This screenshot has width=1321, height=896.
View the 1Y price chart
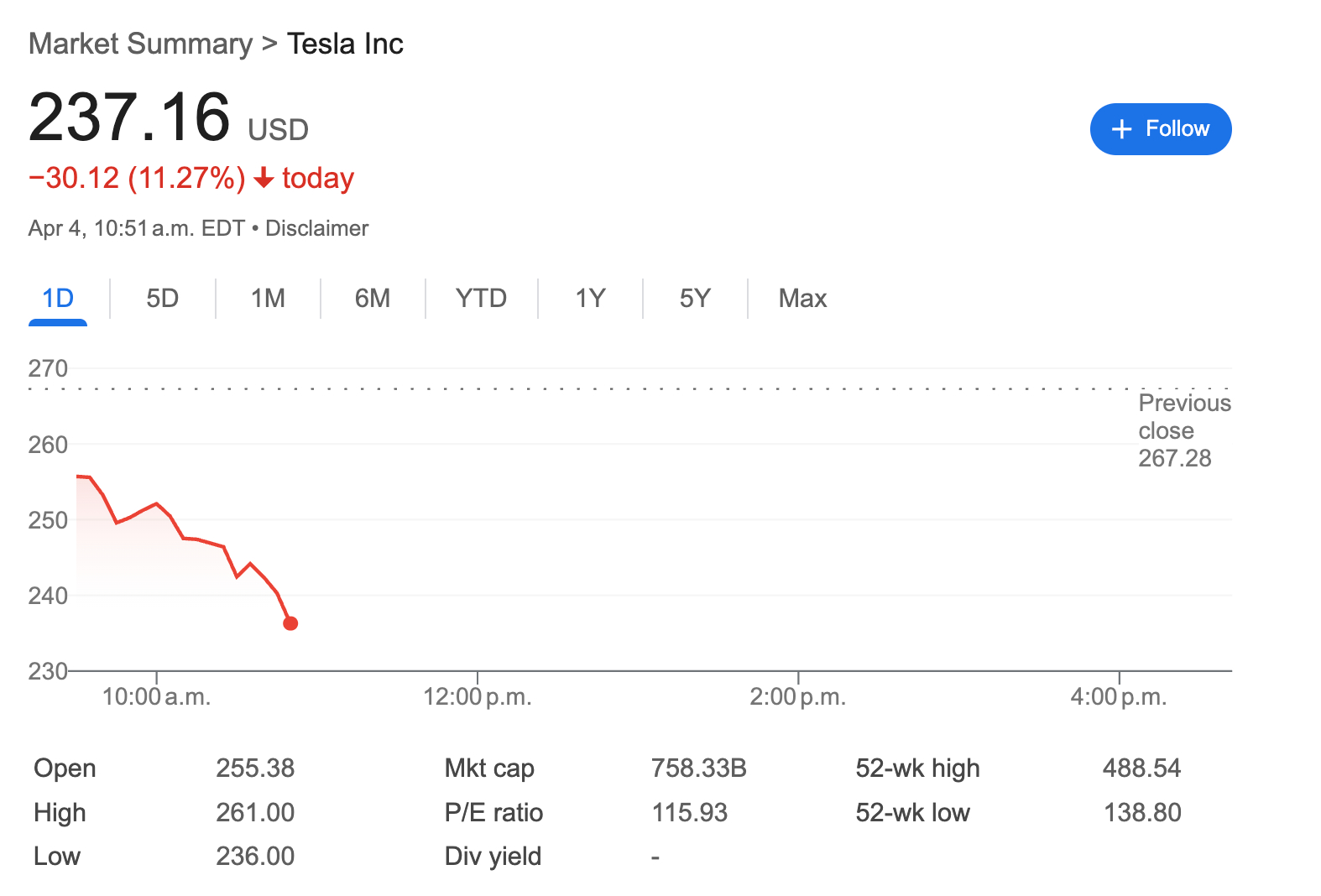[x=590, y=299]
